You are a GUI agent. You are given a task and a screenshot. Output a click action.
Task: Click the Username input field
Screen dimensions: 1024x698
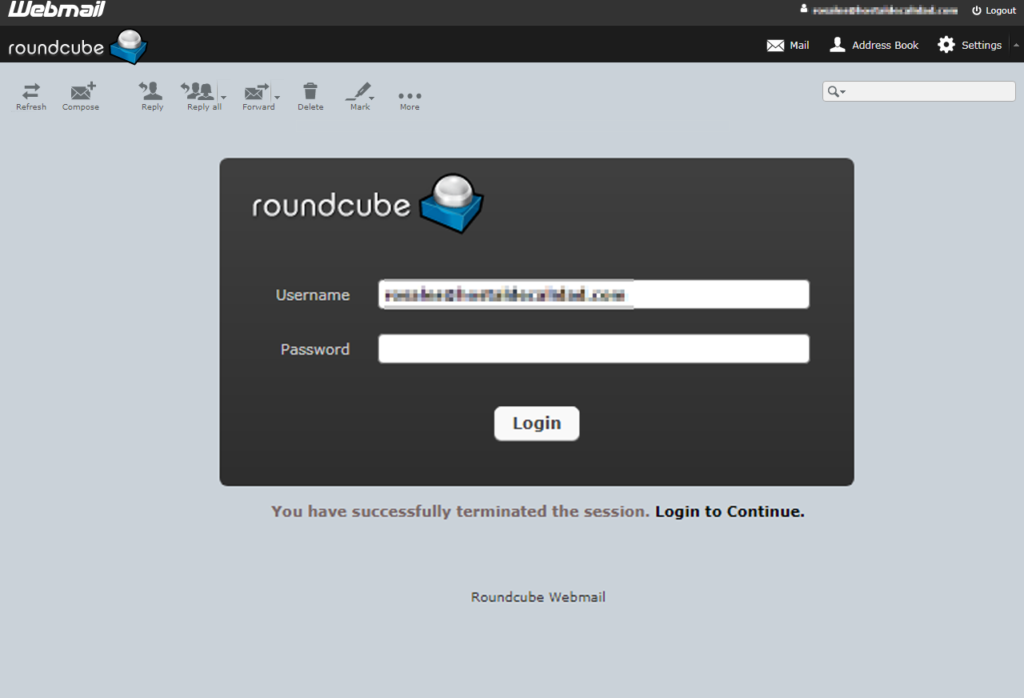[x=594, y=294]
